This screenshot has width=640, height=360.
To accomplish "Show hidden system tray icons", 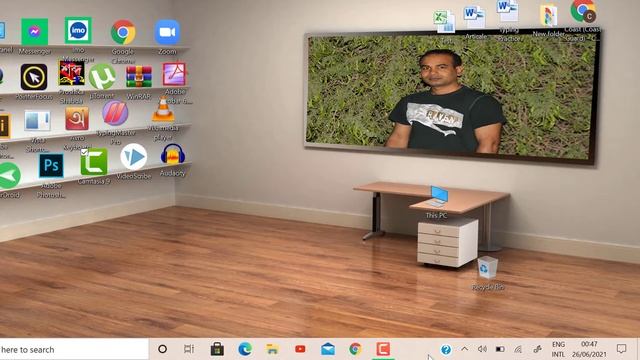I will (x=464, y=349).
